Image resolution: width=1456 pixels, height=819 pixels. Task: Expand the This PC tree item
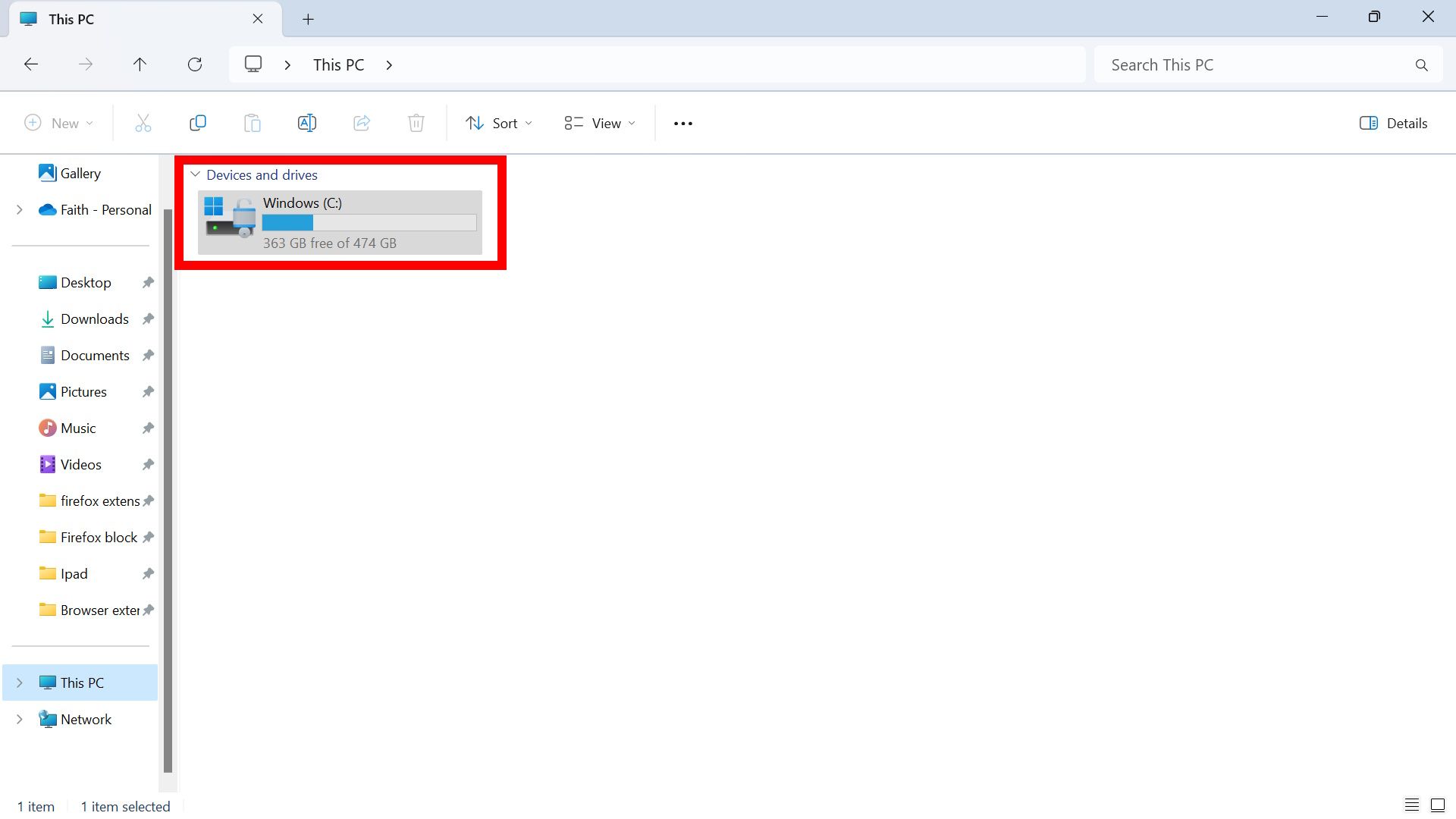[19, 682]
